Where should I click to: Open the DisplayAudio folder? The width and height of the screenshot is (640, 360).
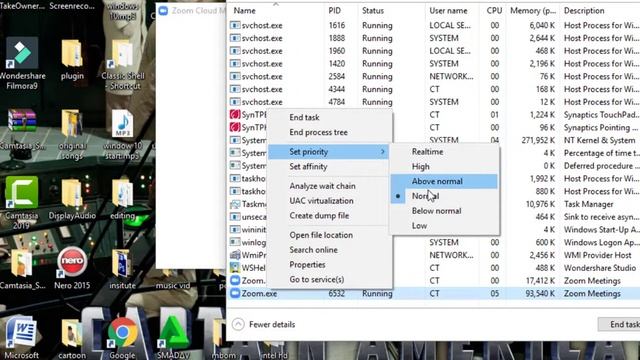[x=72, y=193]
